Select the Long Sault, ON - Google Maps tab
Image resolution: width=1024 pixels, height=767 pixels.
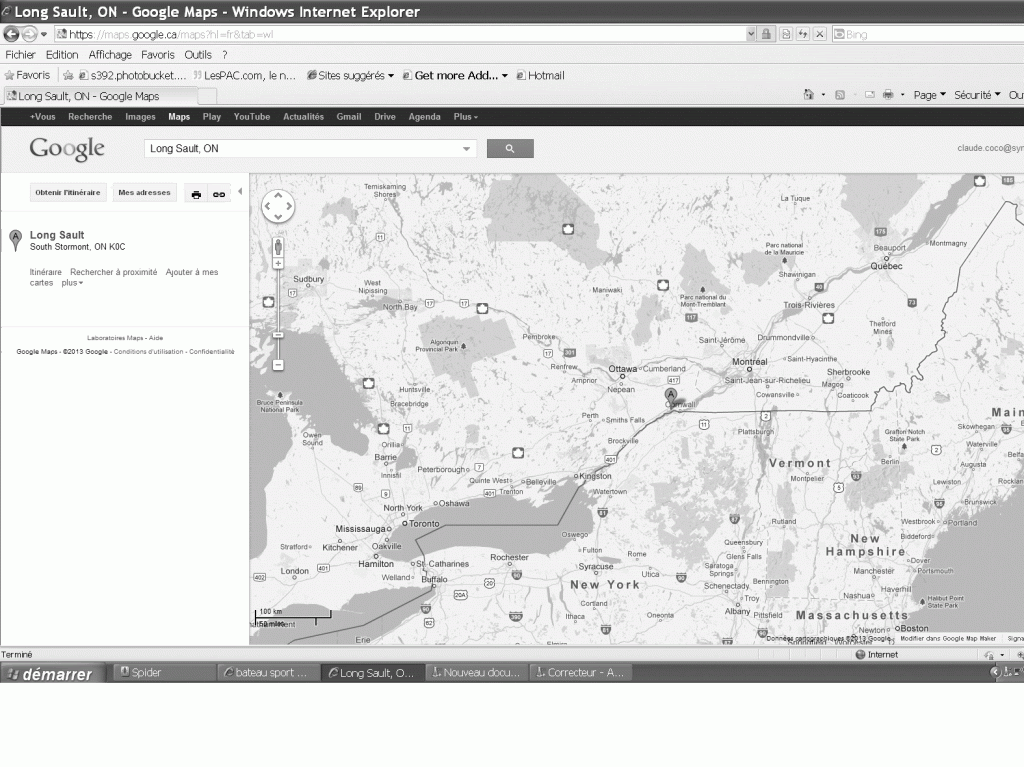click(x=99, y=96)
